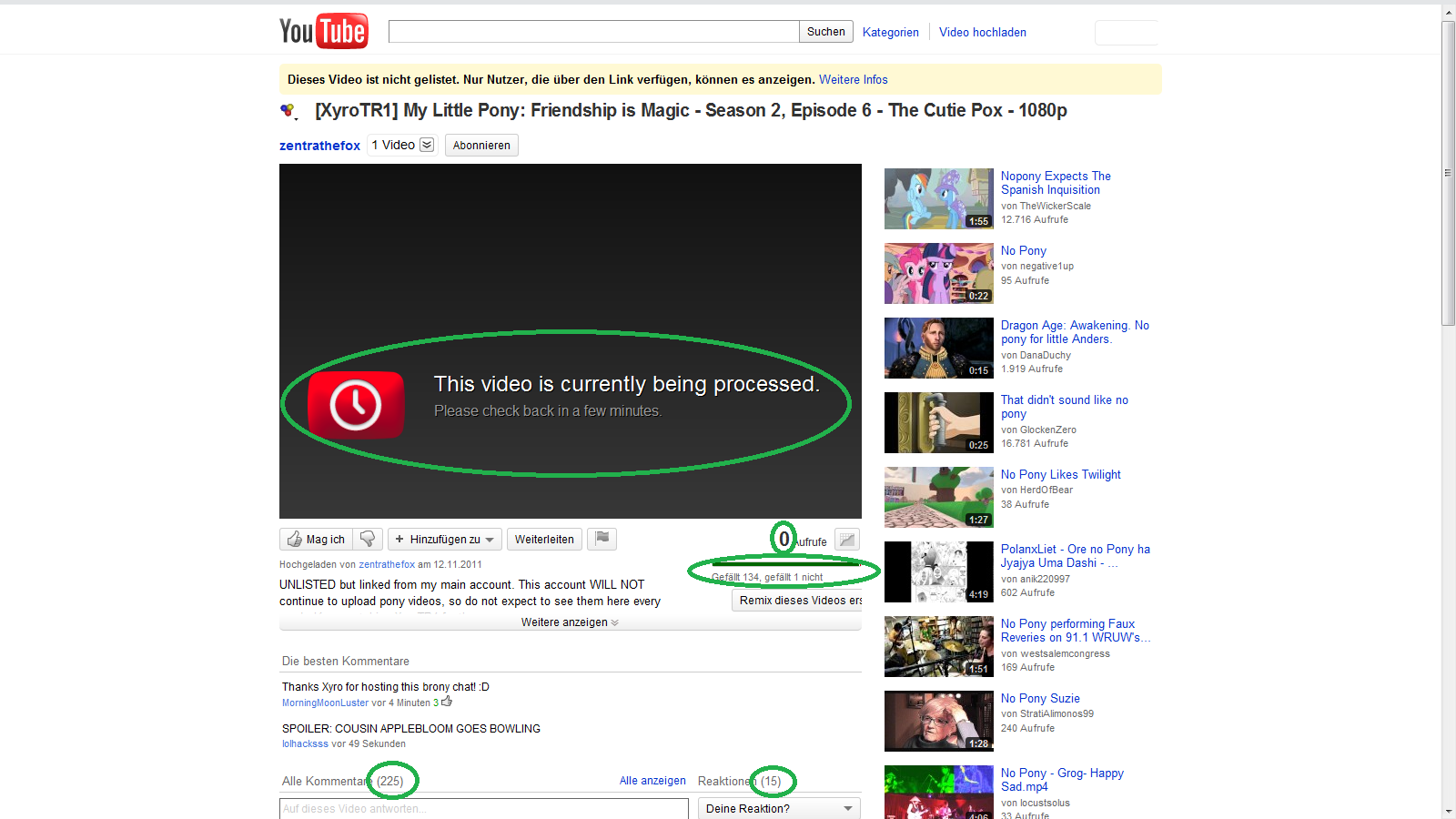Open commenter lolhacksss's profile
Screen dimensions: 1456x819
click(305, 743)
